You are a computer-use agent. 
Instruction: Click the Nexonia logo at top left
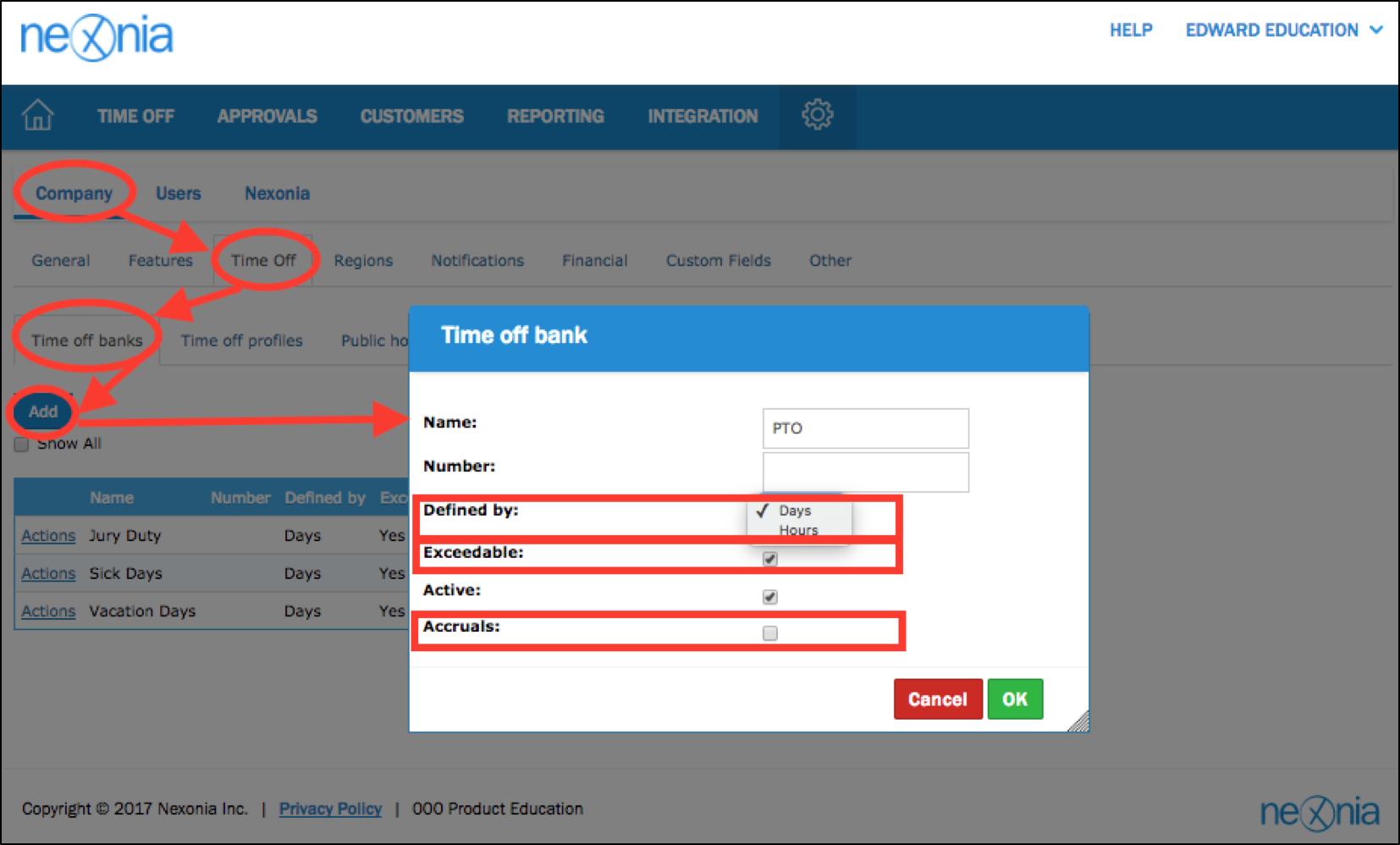tap(96, 38)
